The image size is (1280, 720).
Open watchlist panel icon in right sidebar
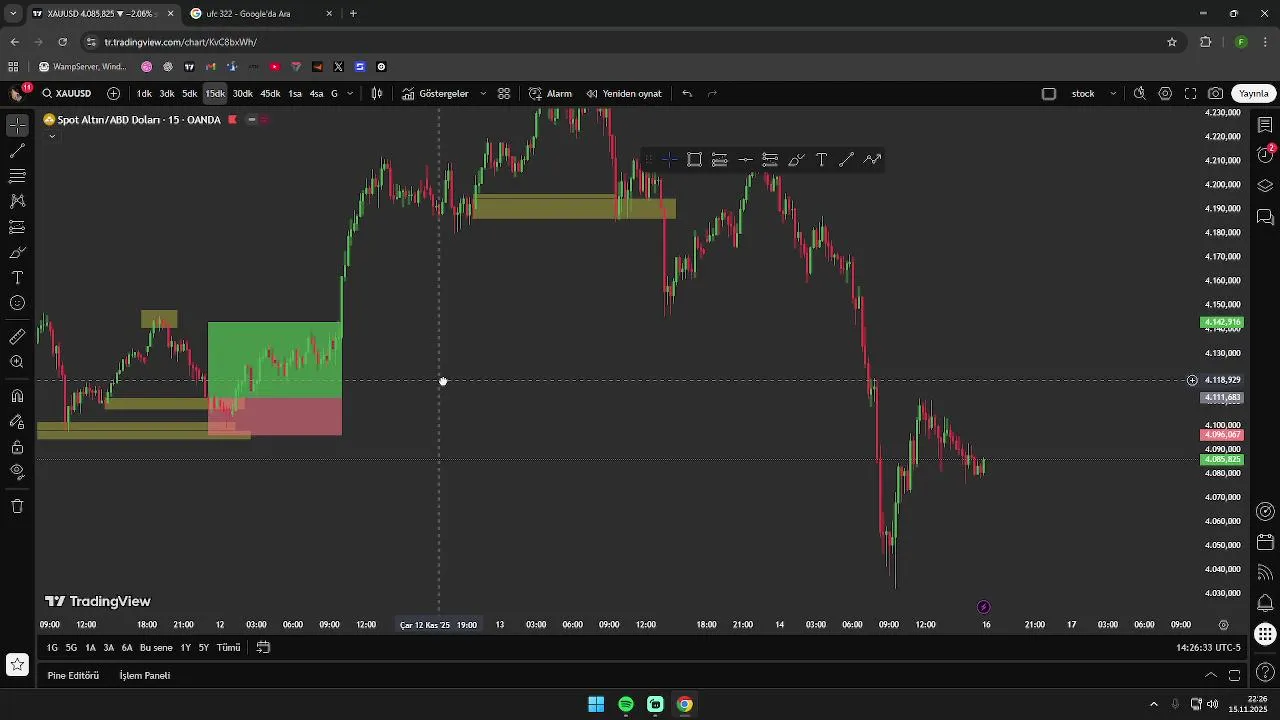[x=1265, y=125]
